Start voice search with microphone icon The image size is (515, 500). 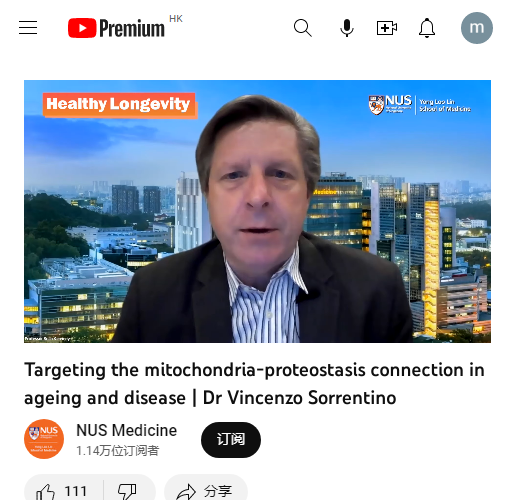point(347,28)
